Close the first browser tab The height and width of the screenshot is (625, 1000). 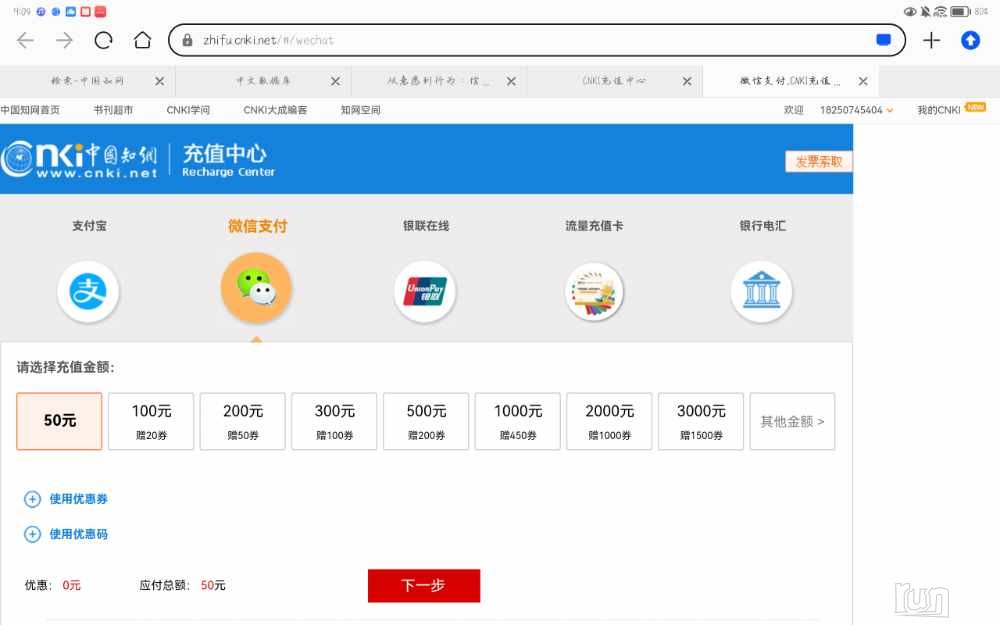point(159,81)
